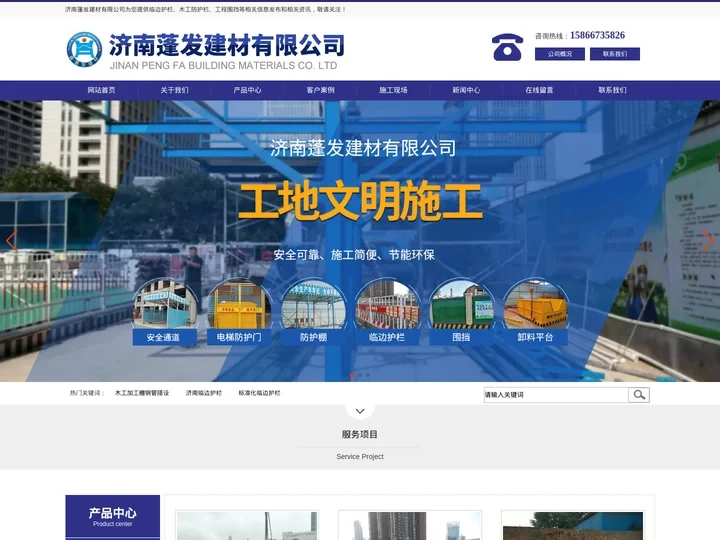Open 施工现场 navigation item
The image size is (720, 540).
(x=394, y=90)
